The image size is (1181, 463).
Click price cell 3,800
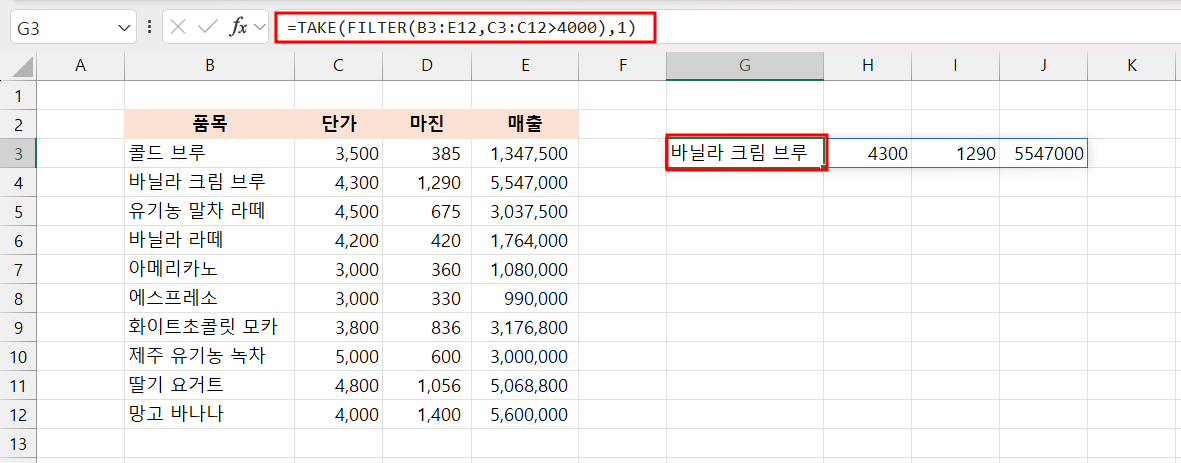(338, 326)
